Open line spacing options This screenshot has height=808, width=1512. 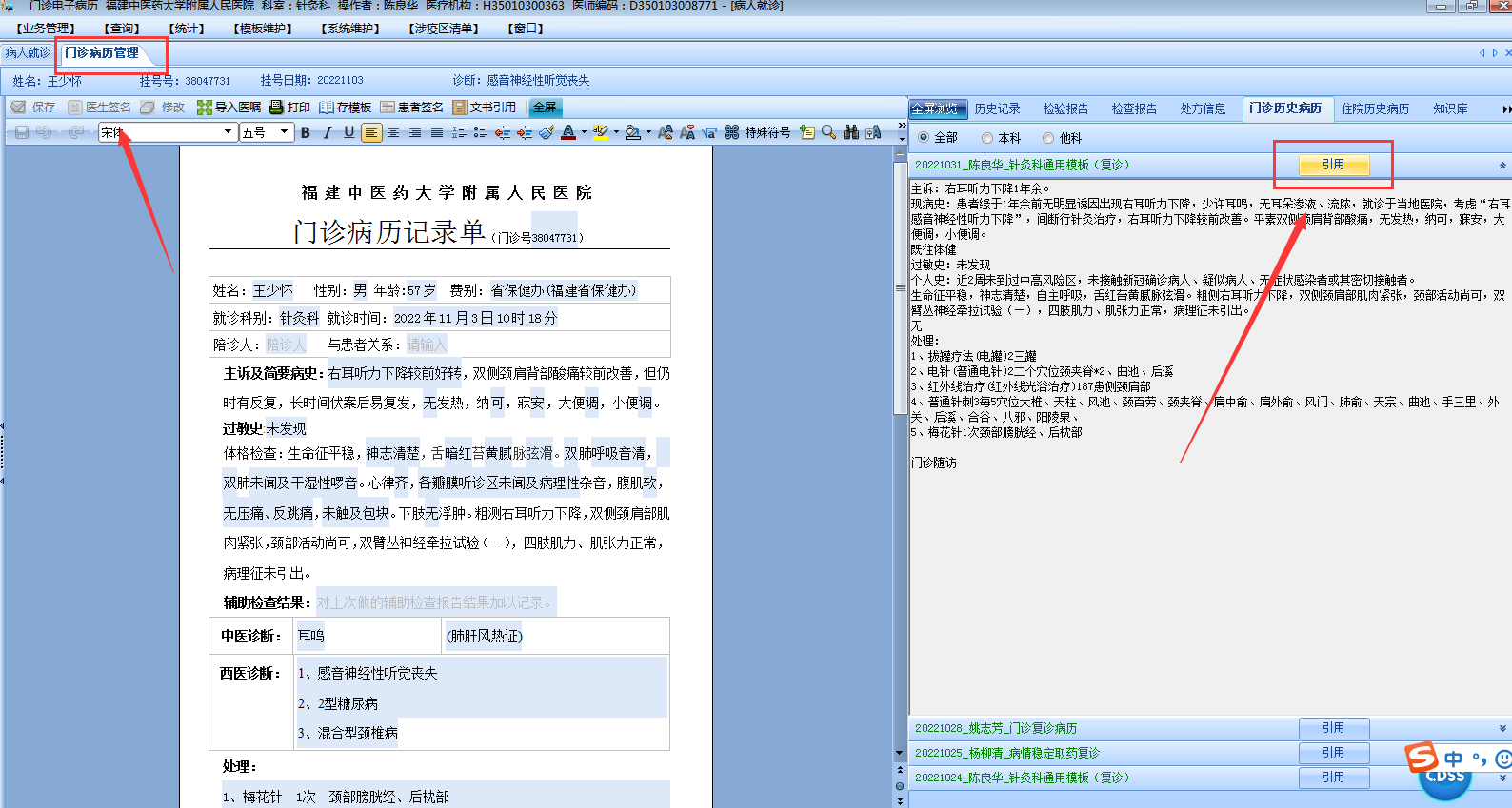tap(459, 132)
